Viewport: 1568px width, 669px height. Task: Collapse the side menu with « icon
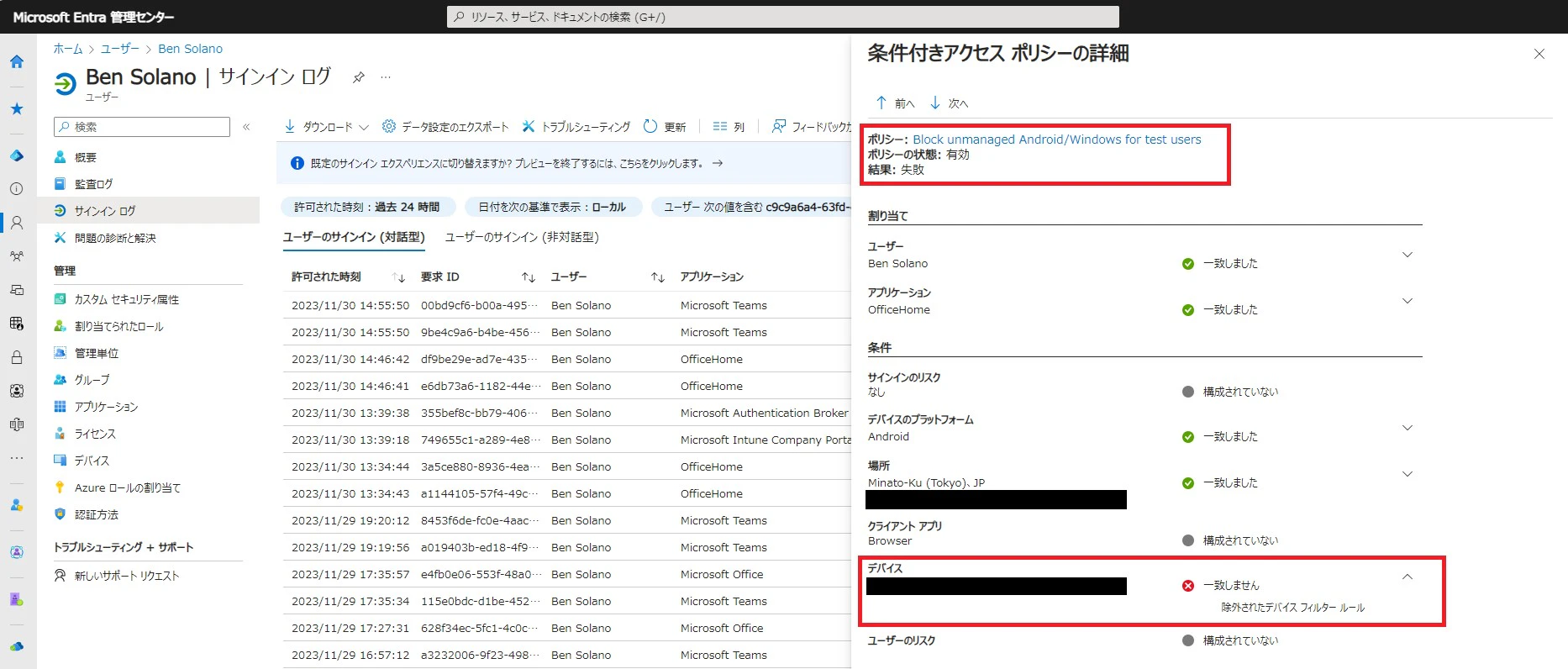(246, 127)
